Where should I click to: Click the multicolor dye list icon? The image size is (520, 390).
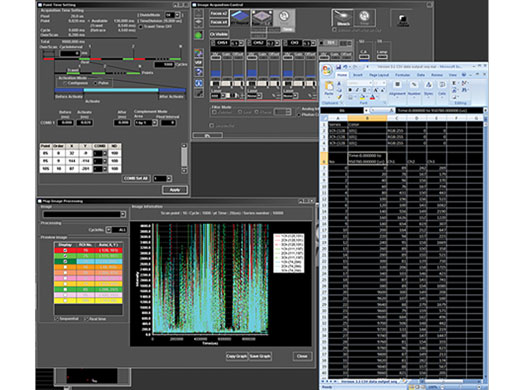click(199, 53)
